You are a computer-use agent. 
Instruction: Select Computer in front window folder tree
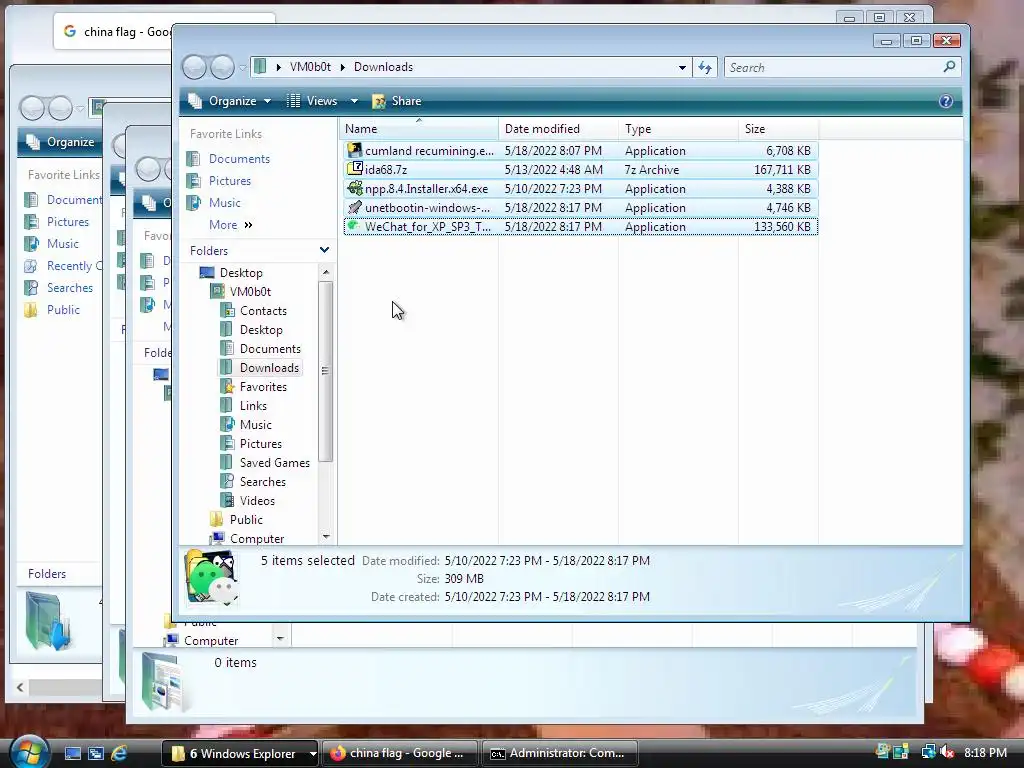click(257, 537)
